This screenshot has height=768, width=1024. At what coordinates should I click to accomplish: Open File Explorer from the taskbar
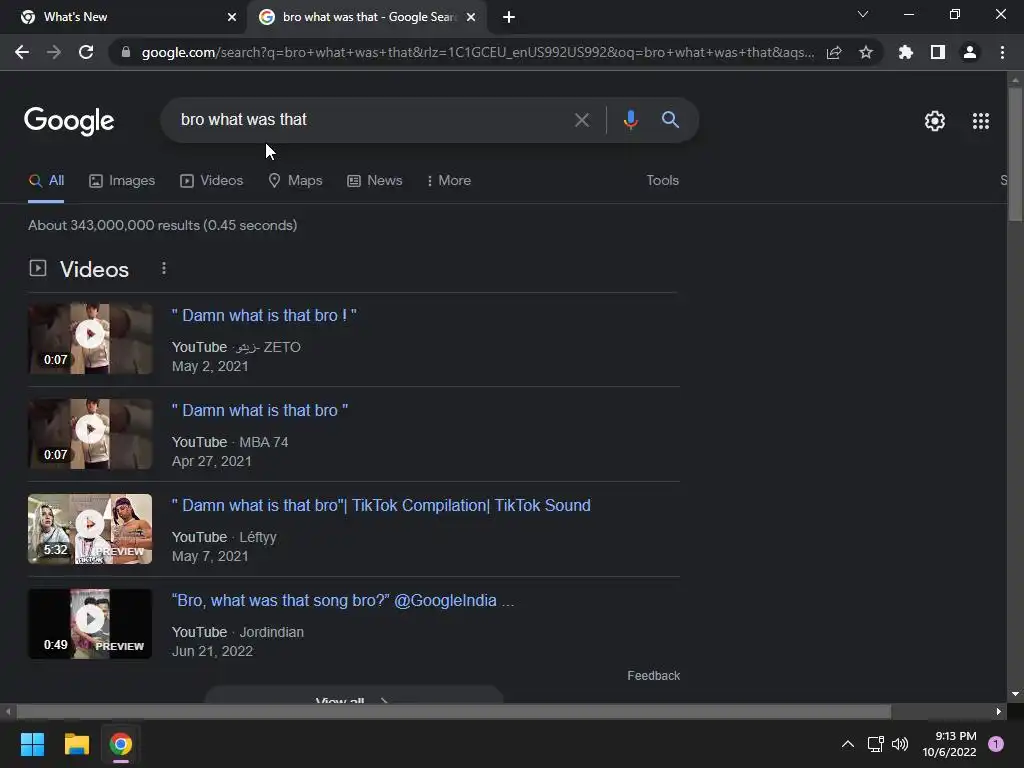[76, 744]
